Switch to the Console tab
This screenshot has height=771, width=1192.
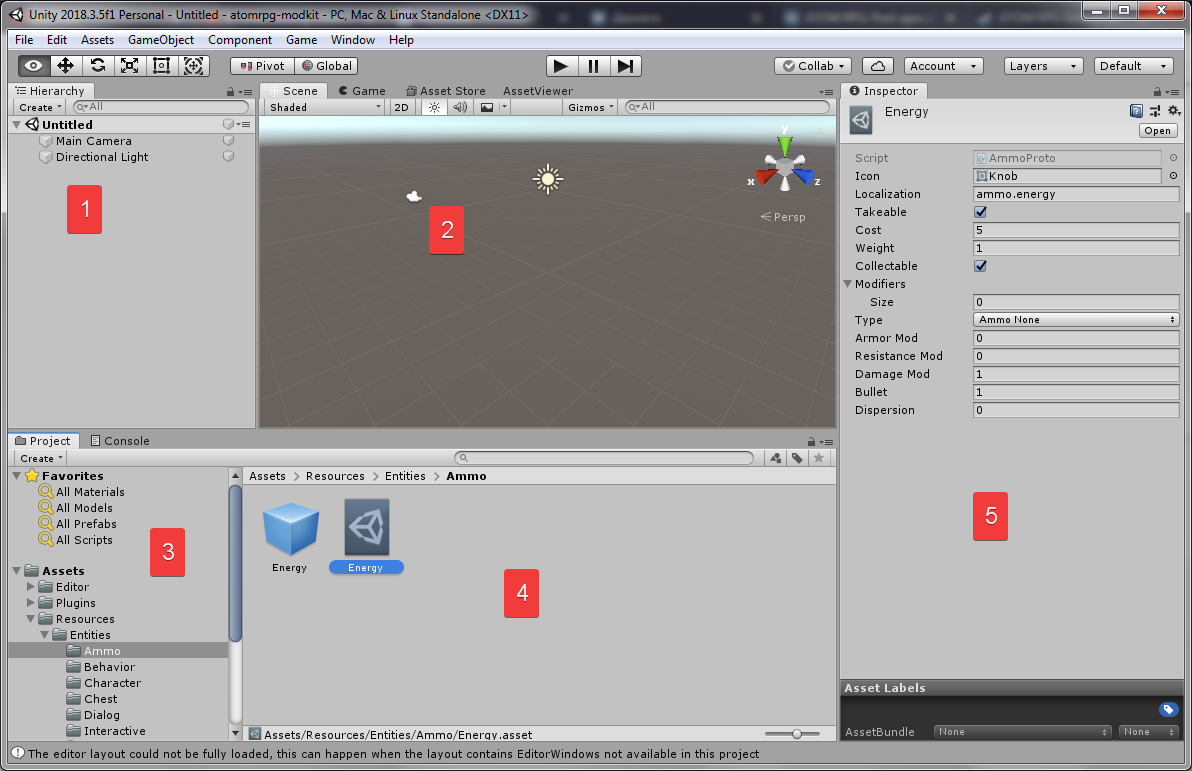click(120, 441)
